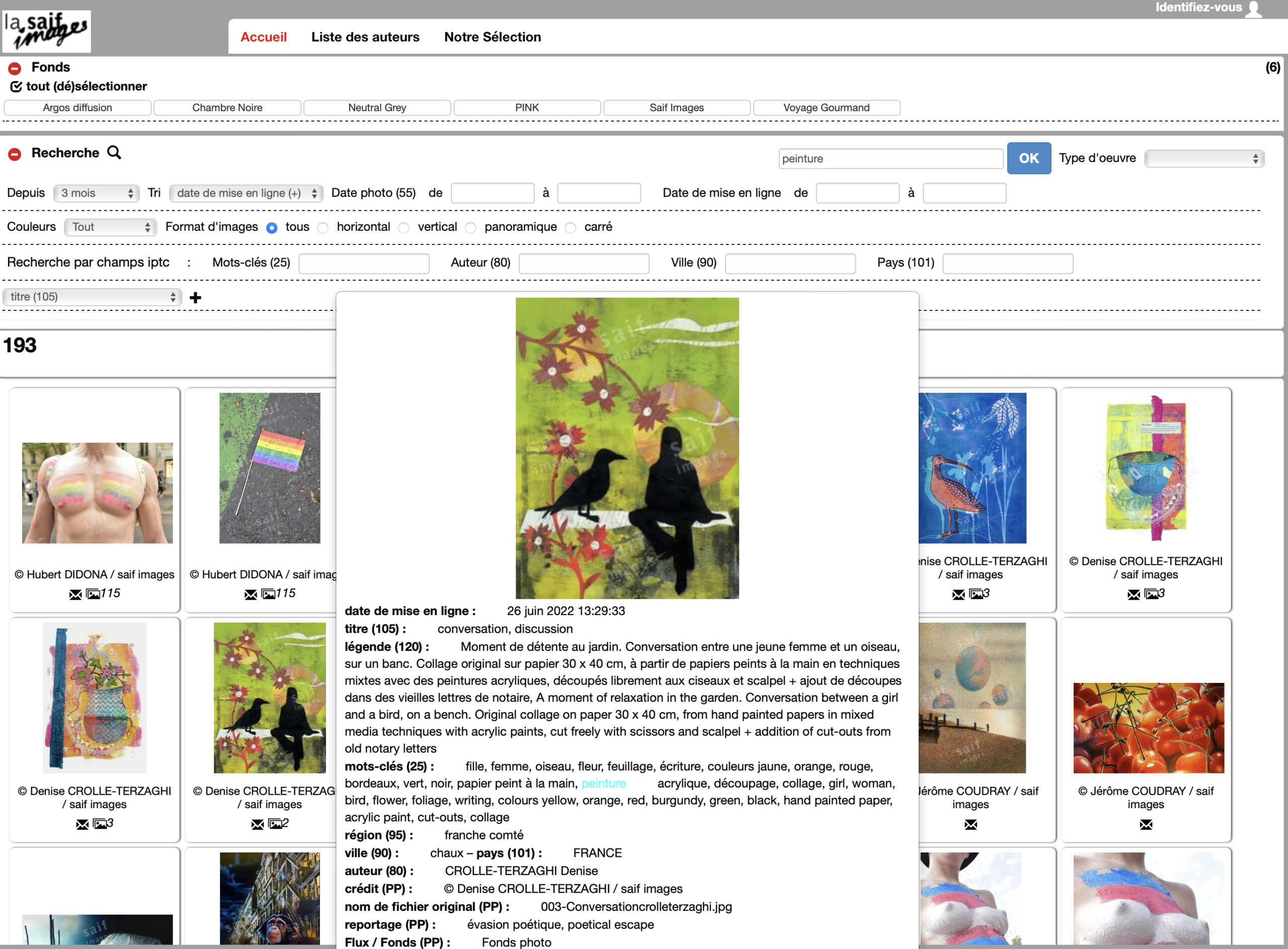Open 115-image series icon under first Hubert DIDONA thumbnail
The width and height of the screenshot is (1288, 949).
(x=93, y=594)
